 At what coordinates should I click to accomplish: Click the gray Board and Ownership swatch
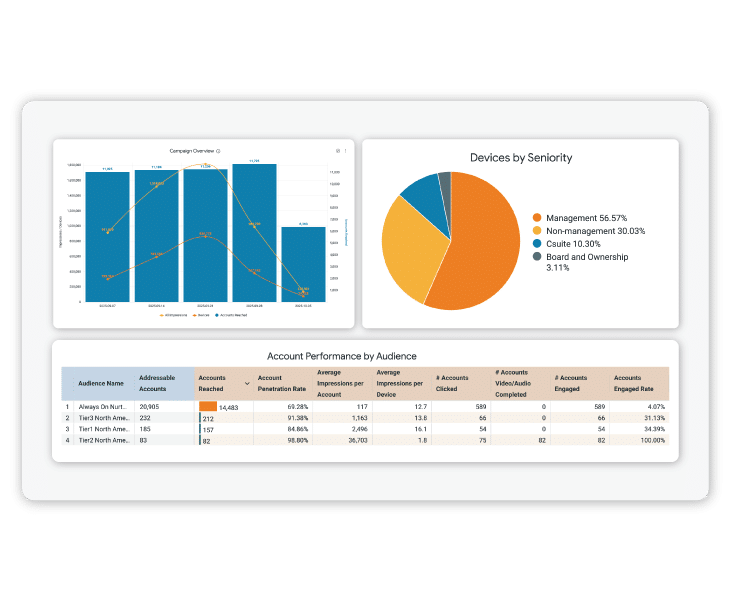(537, 256)
